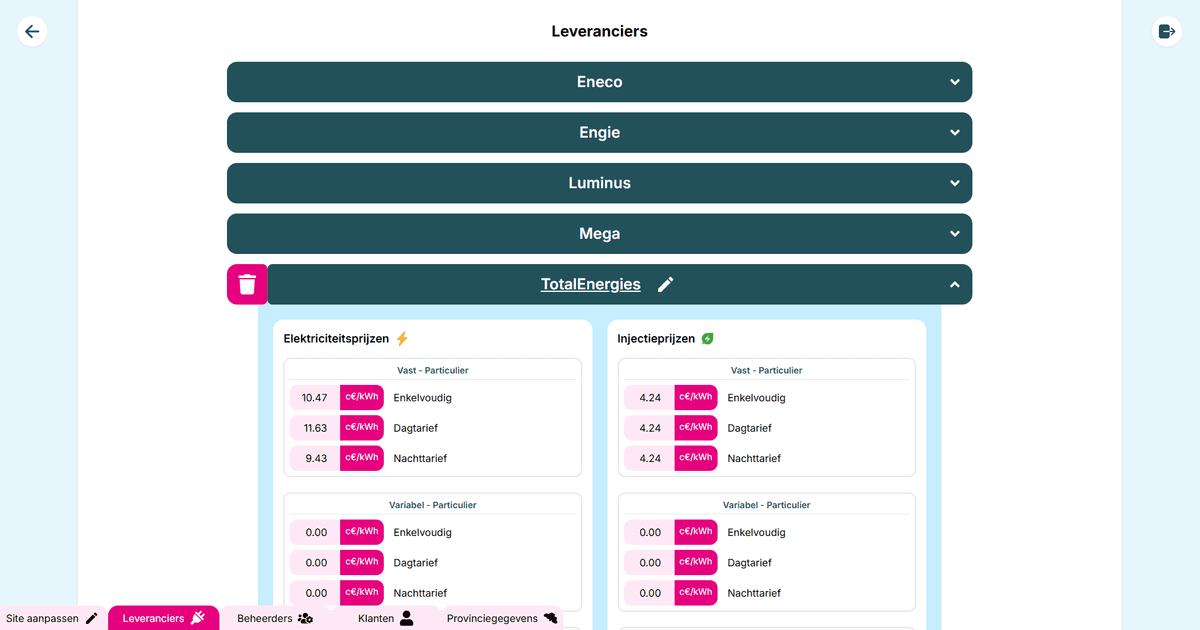This screenshot has height=630, width=1200.
Task: Click the lightning icon next to Elektriciteitsprijzen
Action: tap(402, 339)
